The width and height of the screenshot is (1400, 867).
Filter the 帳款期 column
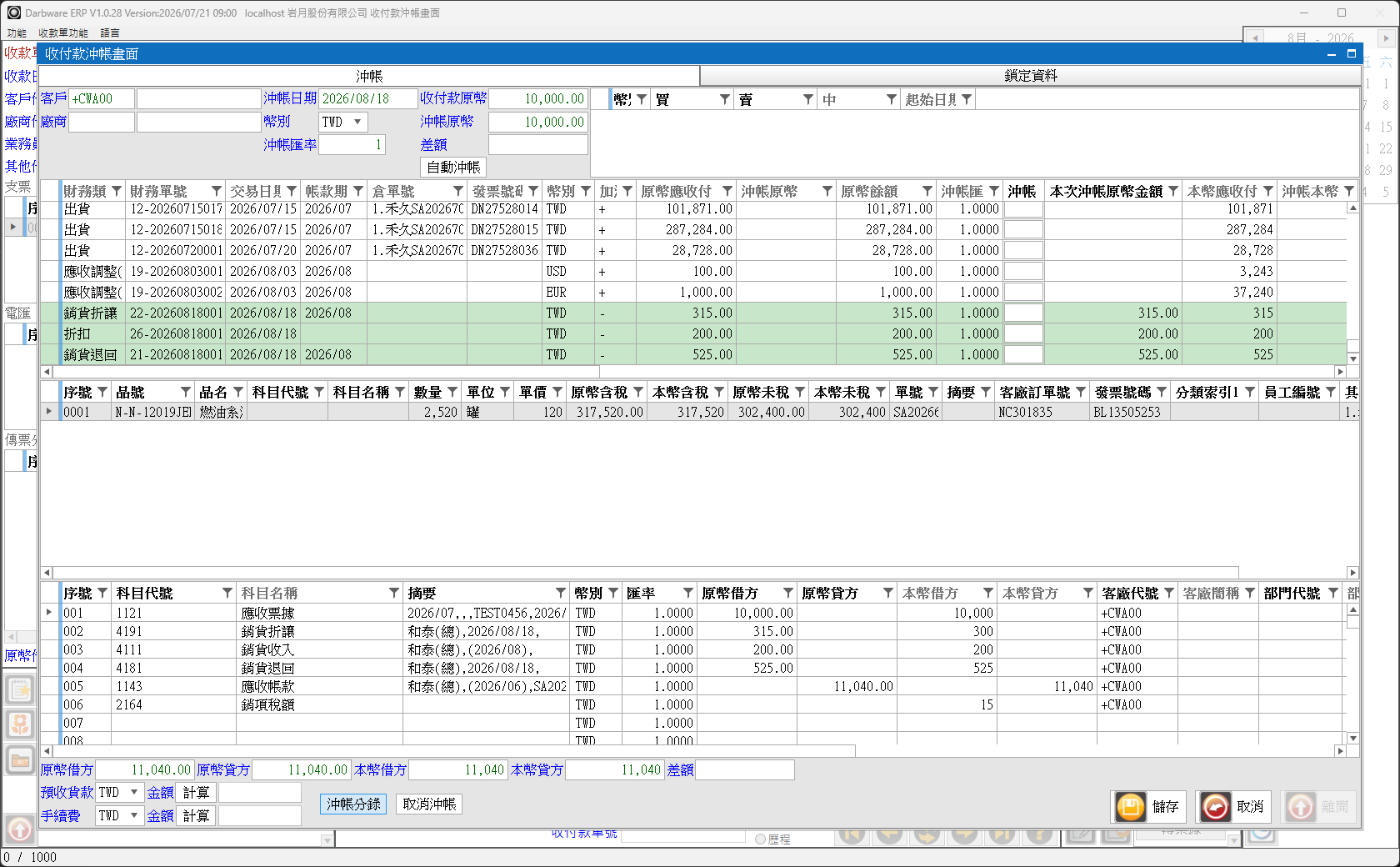tap(358, 192)
